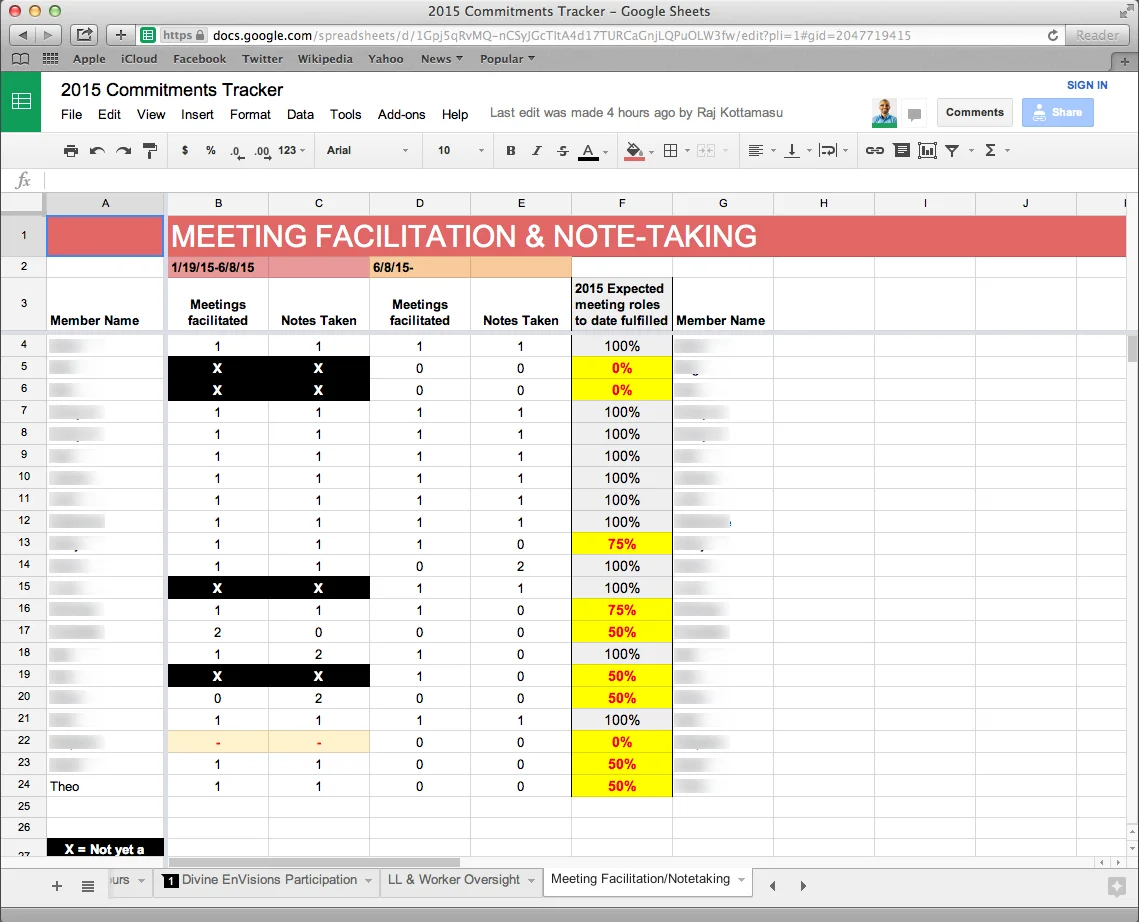Apply currency format with the dollar icon
Screen dimensions: 1139x922
click(x=185, y=150)
